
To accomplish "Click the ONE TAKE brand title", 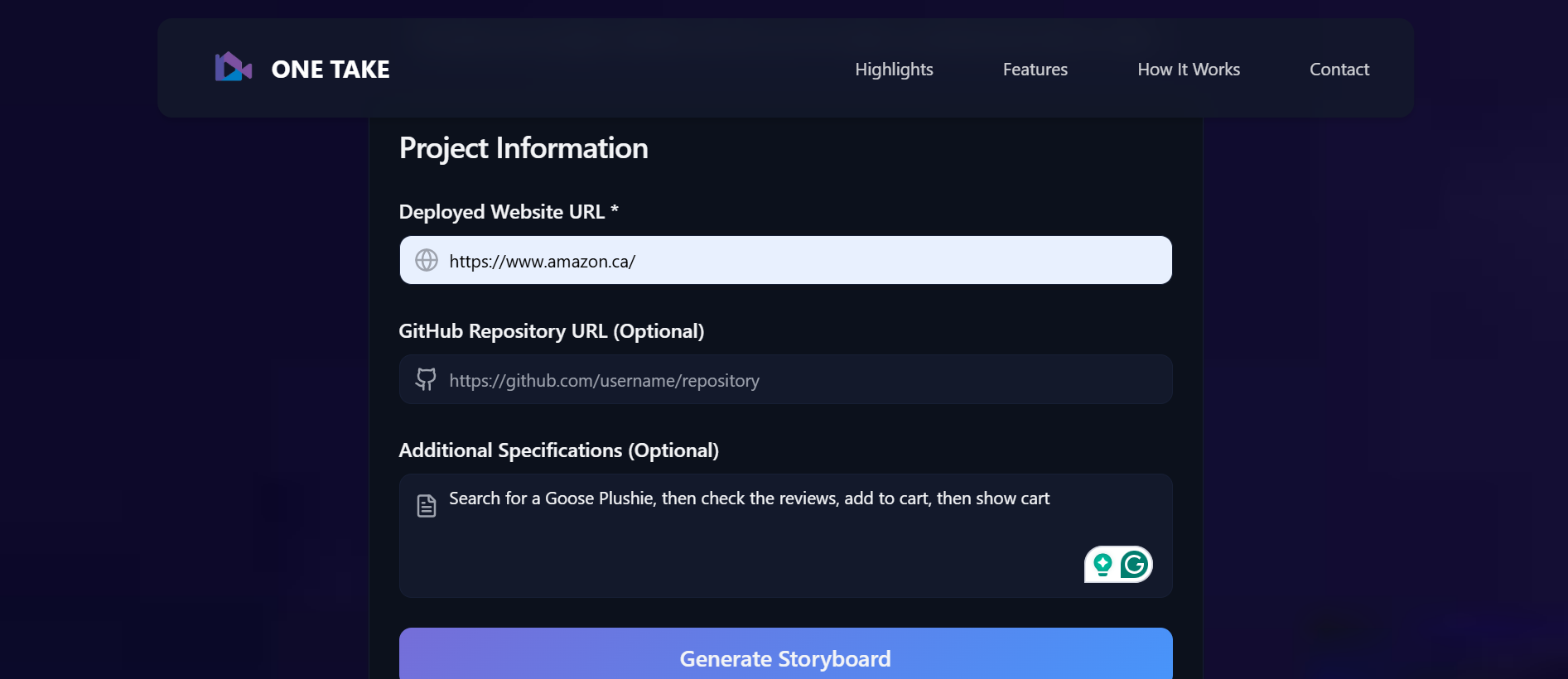I will point(330,69).
